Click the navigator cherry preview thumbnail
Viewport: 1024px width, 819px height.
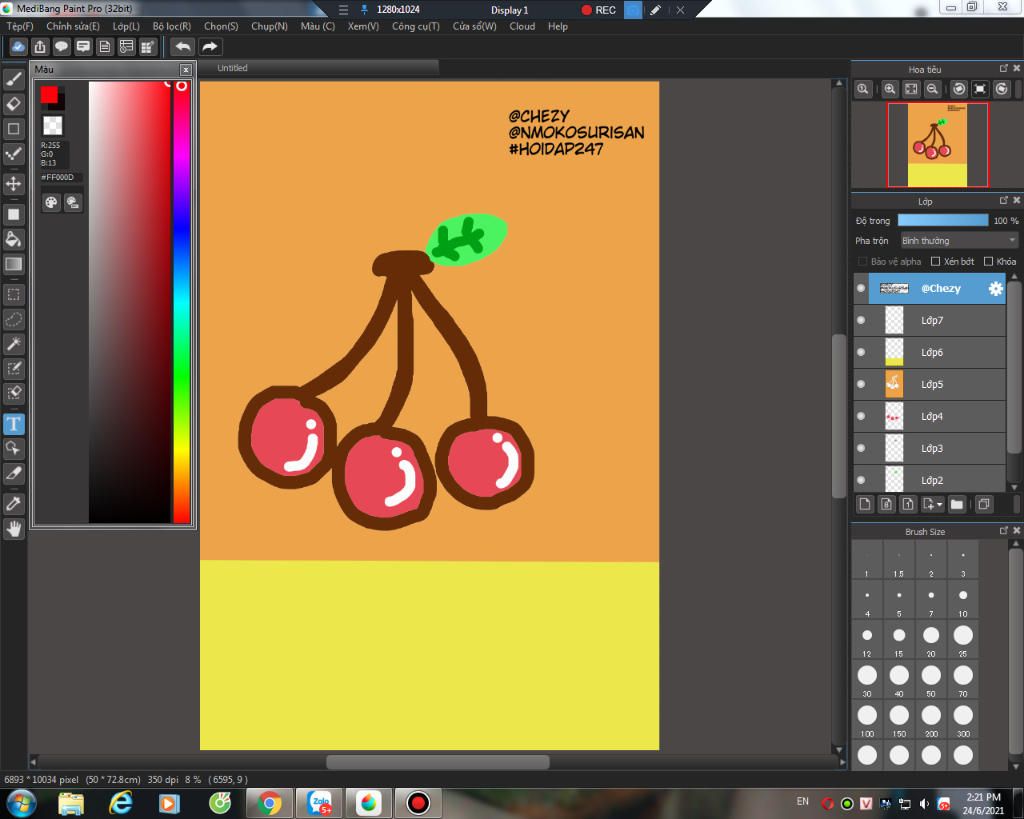(x=937, y=144)
